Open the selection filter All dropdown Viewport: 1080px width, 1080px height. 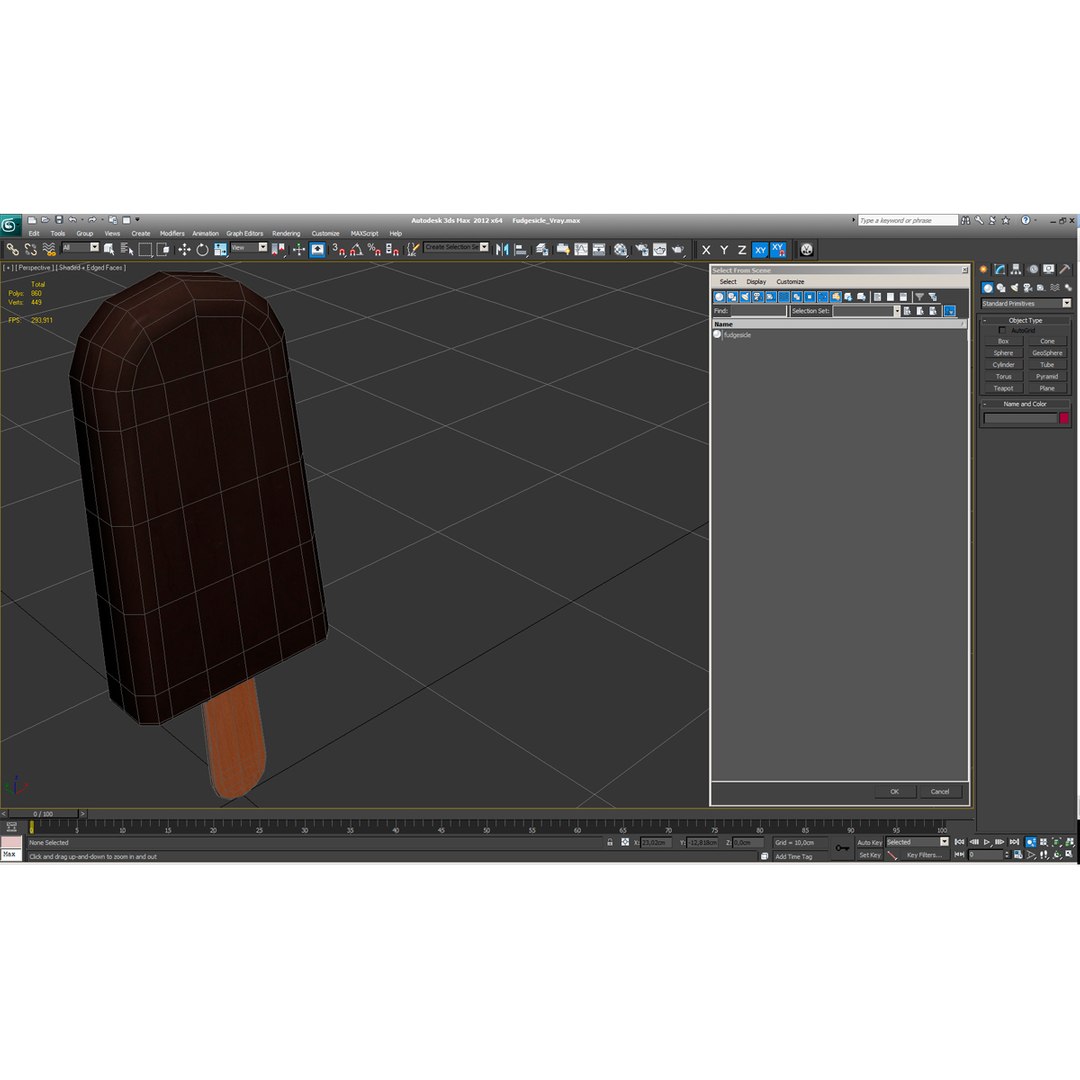coord(81,247)
